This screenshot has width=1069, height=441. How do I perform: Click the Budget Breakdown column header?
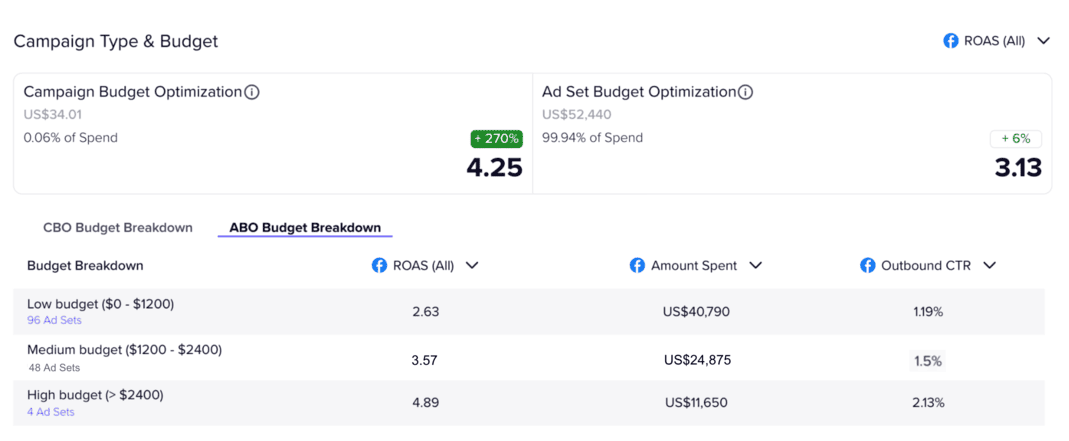85,266
